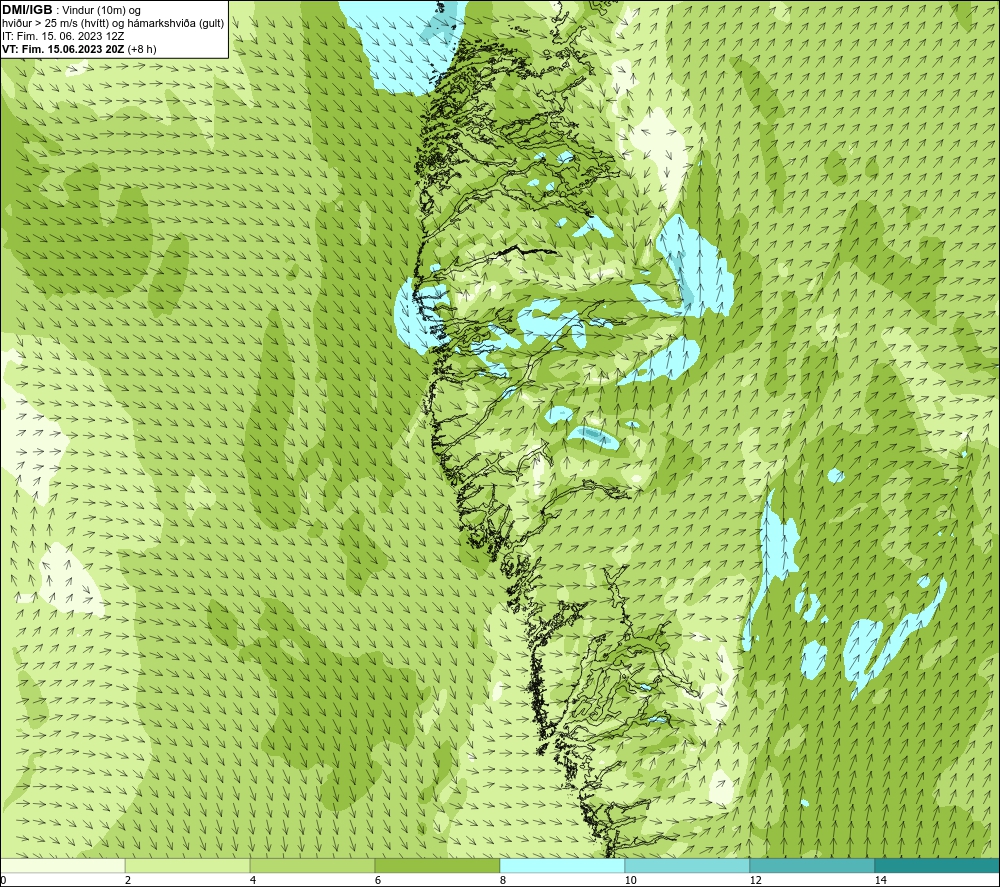The image size is (1000, 887).
Task: Click the 0–2 m/s palest legend swatch
Action: (x=62, y=865)
